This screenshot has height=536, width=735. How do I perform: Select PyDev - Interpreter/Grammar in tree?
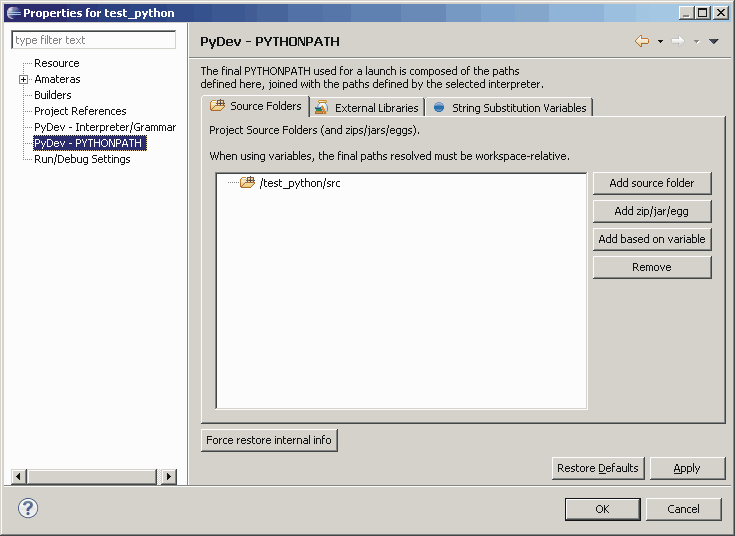105,127
